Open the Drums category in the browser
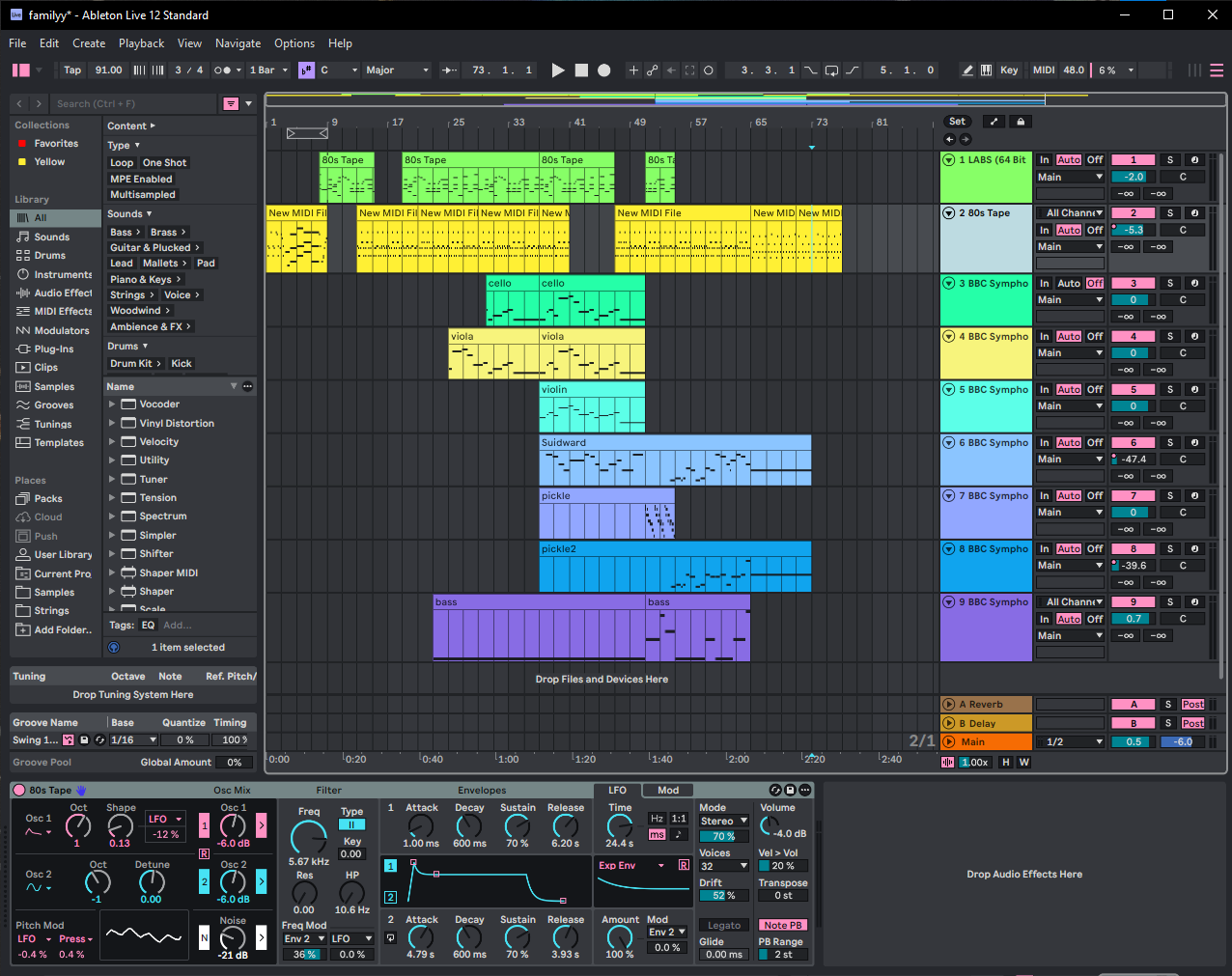1232x976 pixels. pyautogui.click(x=50, y=255)
